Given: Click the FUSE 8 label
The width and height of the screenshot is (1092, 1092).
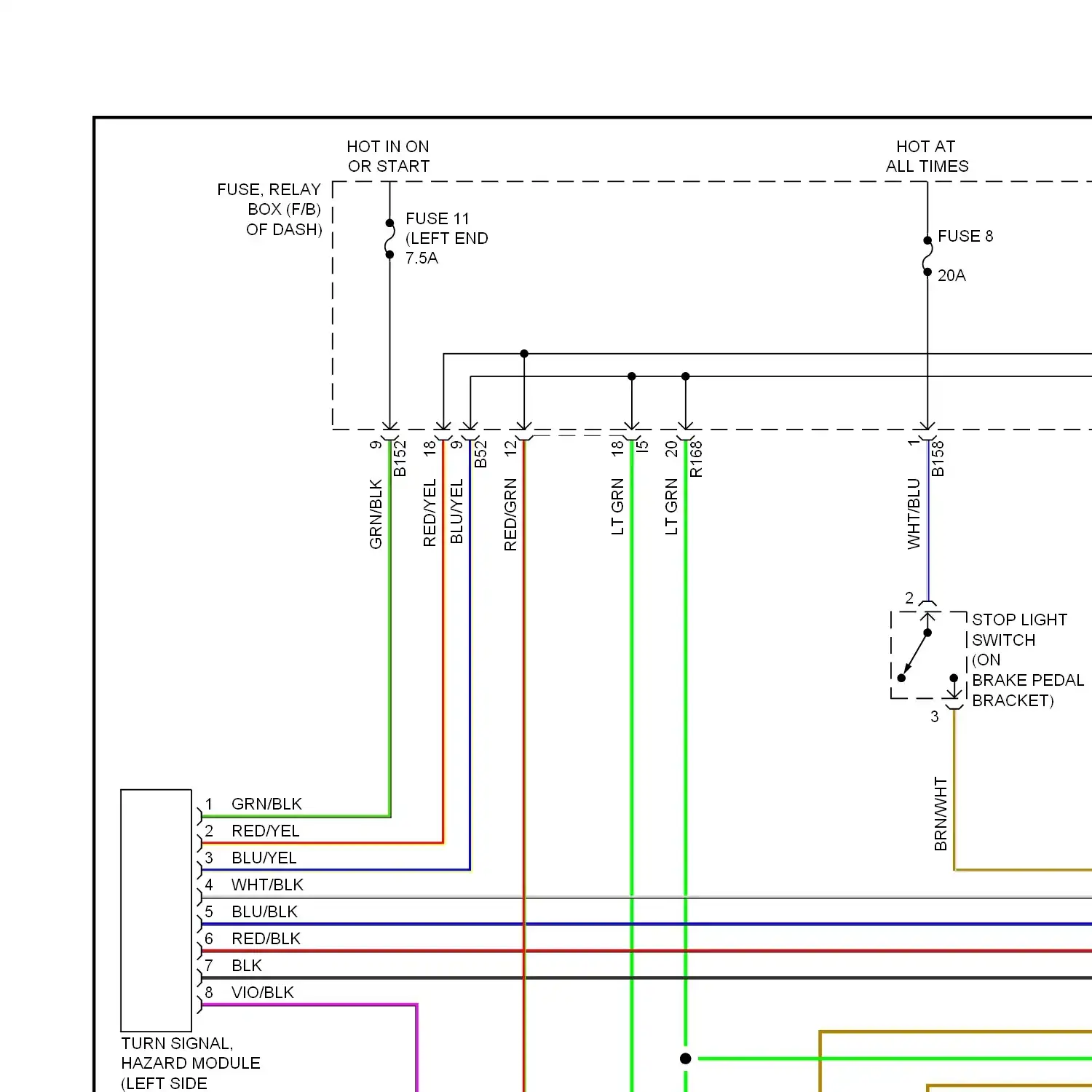Looking at the screenshot, I should (x=965, y=236).
